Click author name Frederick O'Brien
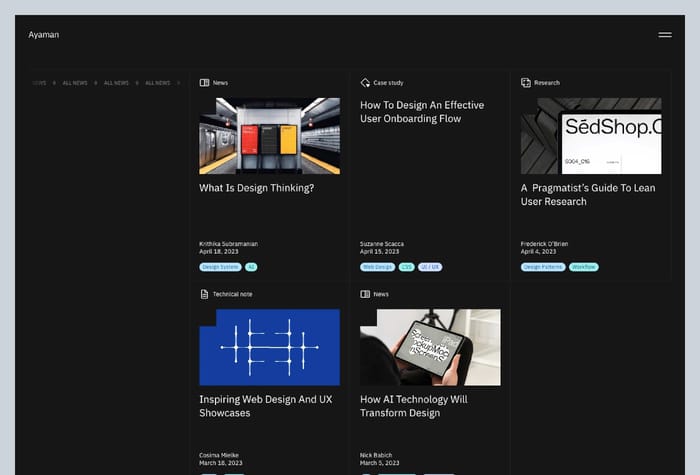The image size is (700, 475). coord(544,244)
